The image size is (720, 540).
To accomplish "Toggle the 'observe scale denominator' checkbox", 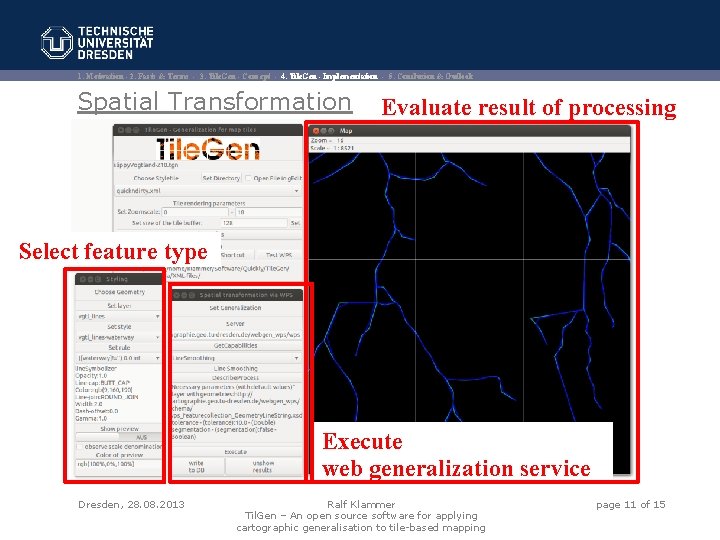I will point(80,446).
